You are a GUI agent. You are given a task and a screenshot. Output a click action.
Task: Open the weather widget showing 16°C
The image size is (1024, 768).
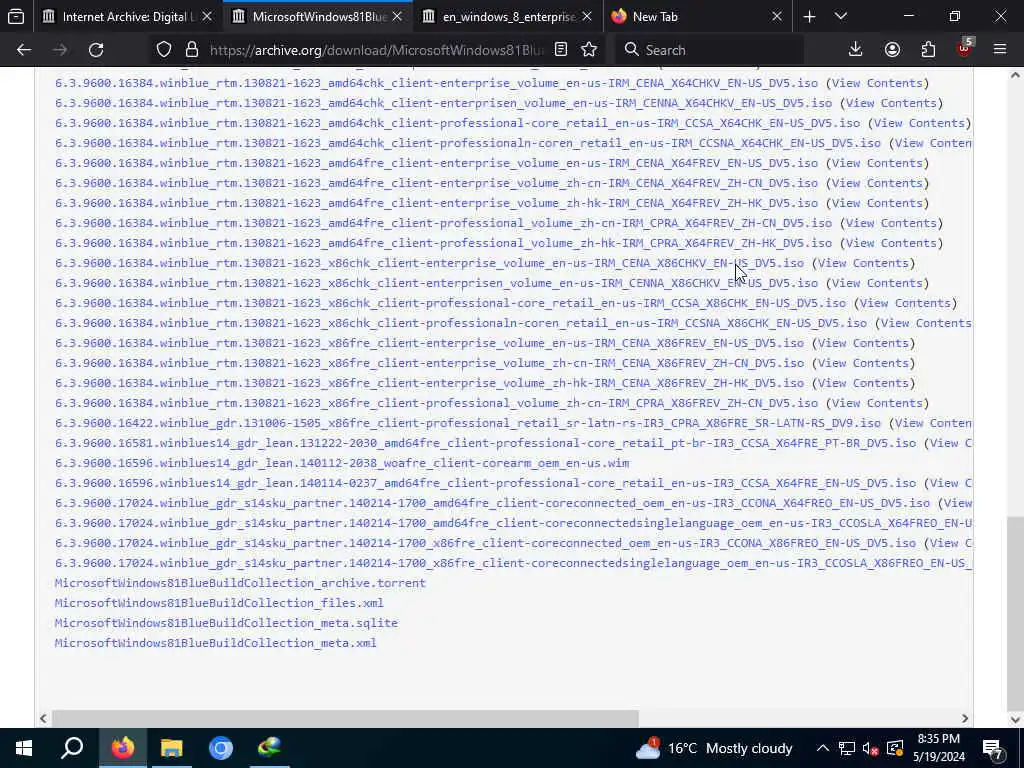[x=714, y=748]
